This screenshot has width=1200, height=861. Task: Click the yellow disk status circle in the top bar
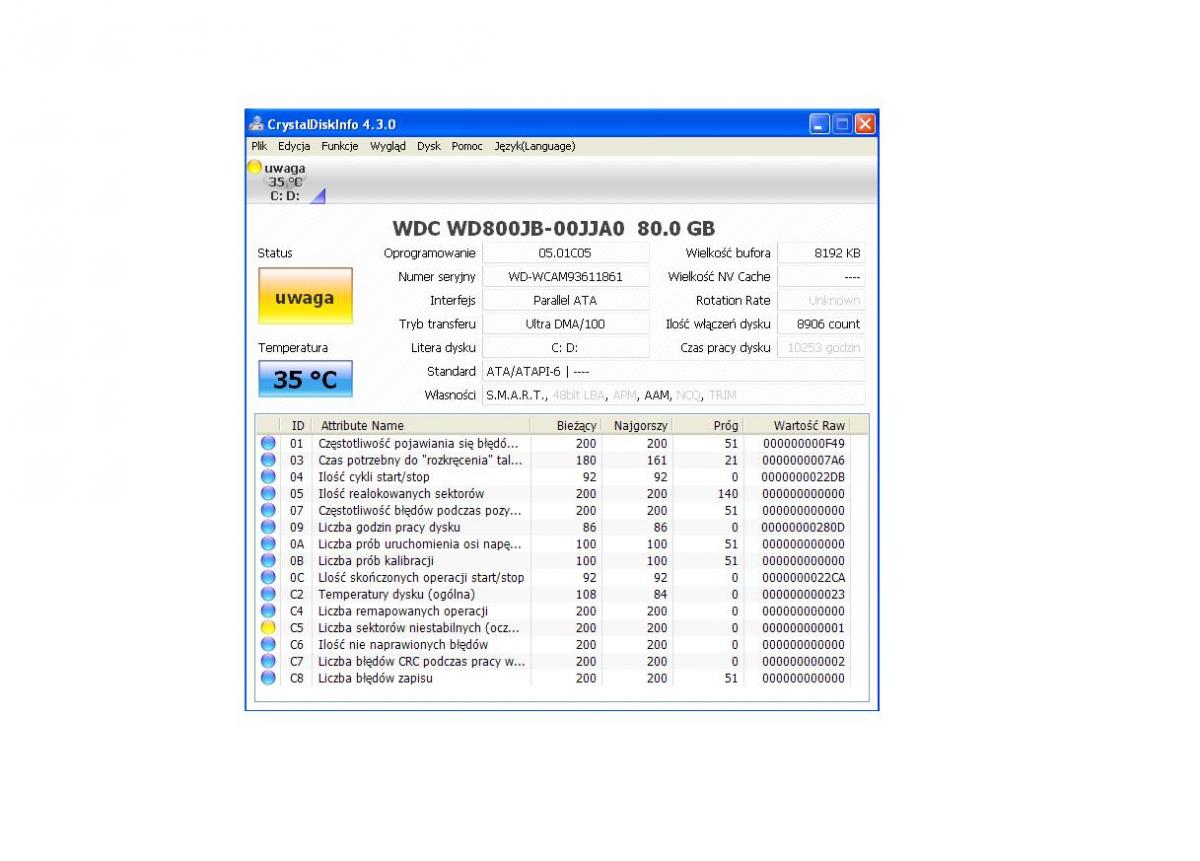point(255,168)
